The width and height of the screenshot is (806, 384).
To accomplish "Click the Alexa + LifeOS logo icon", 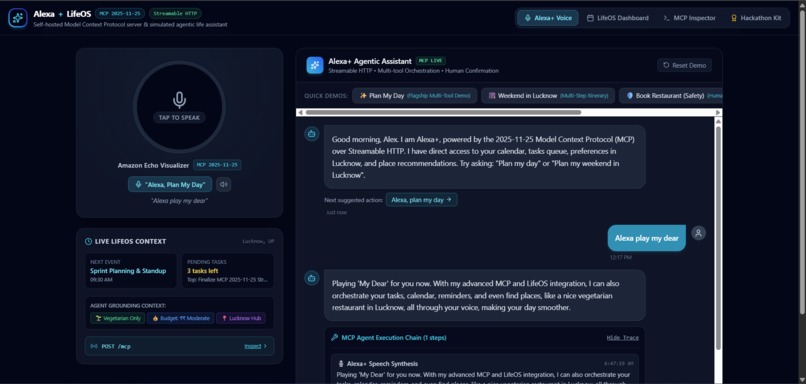I will (17, 18).
